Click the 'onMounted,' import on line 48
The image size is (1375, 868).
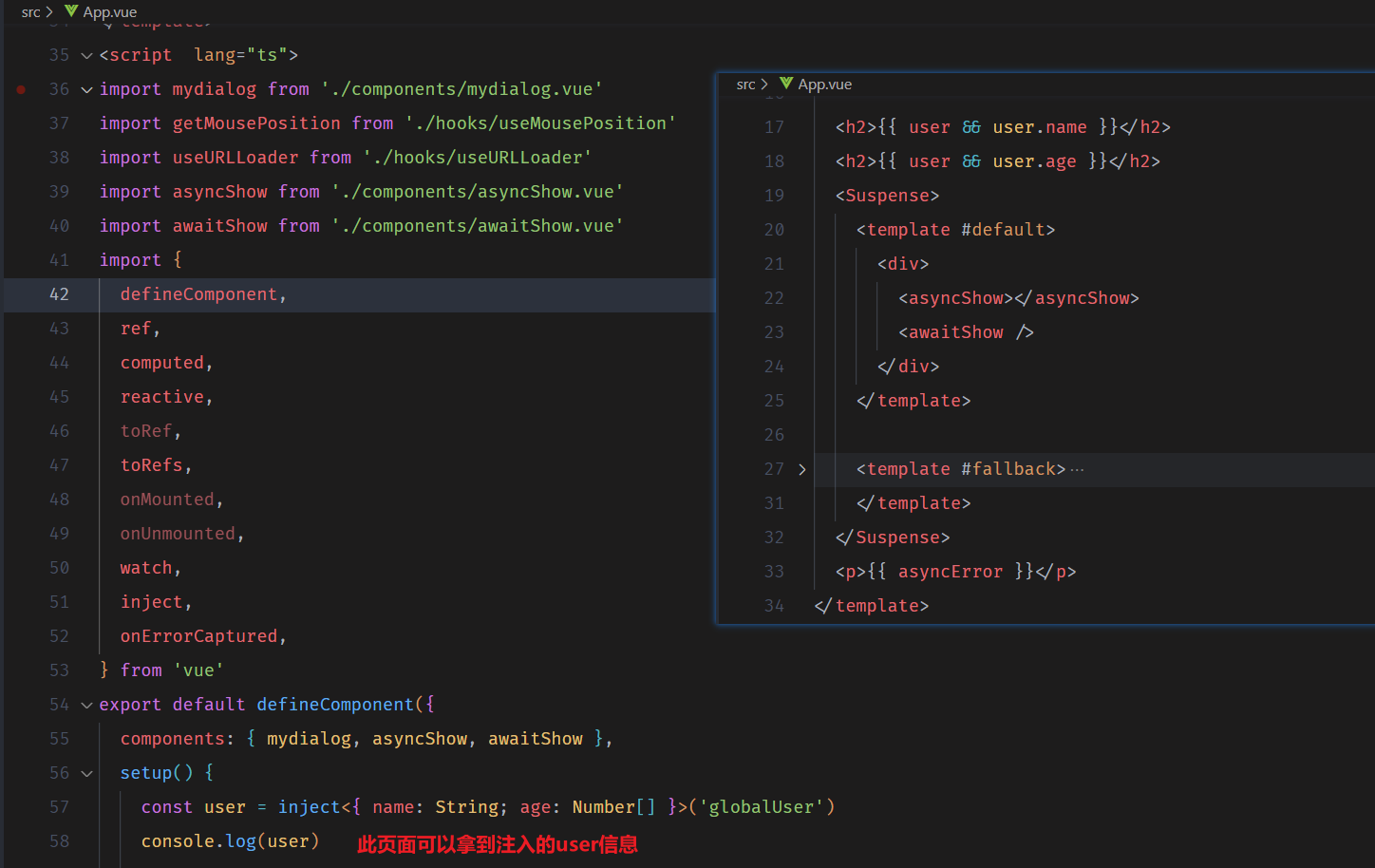[x=172, y=500]
